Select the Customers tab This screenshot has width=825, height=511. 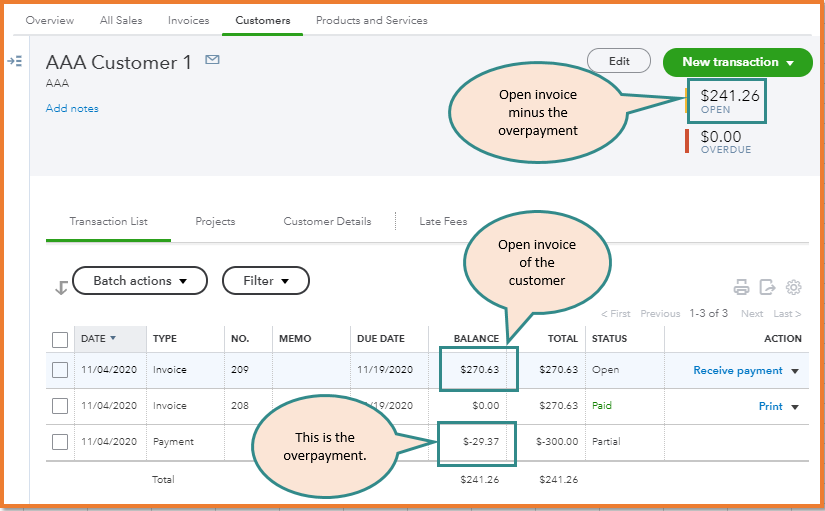pyautogui.click(x=263, y=21)
